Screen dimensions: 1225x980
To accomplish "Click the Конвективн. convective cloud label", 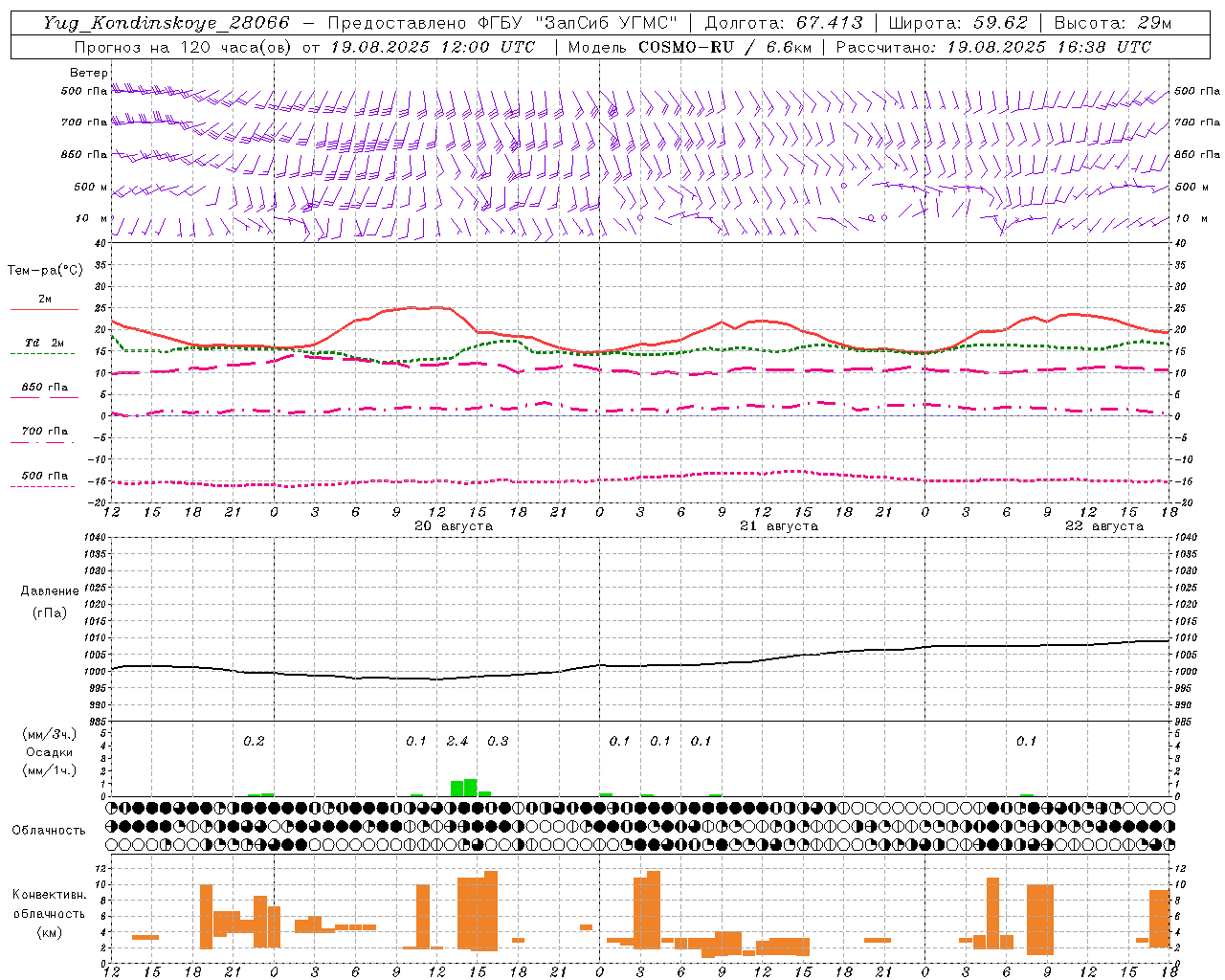I will click(x=49, y=895).
